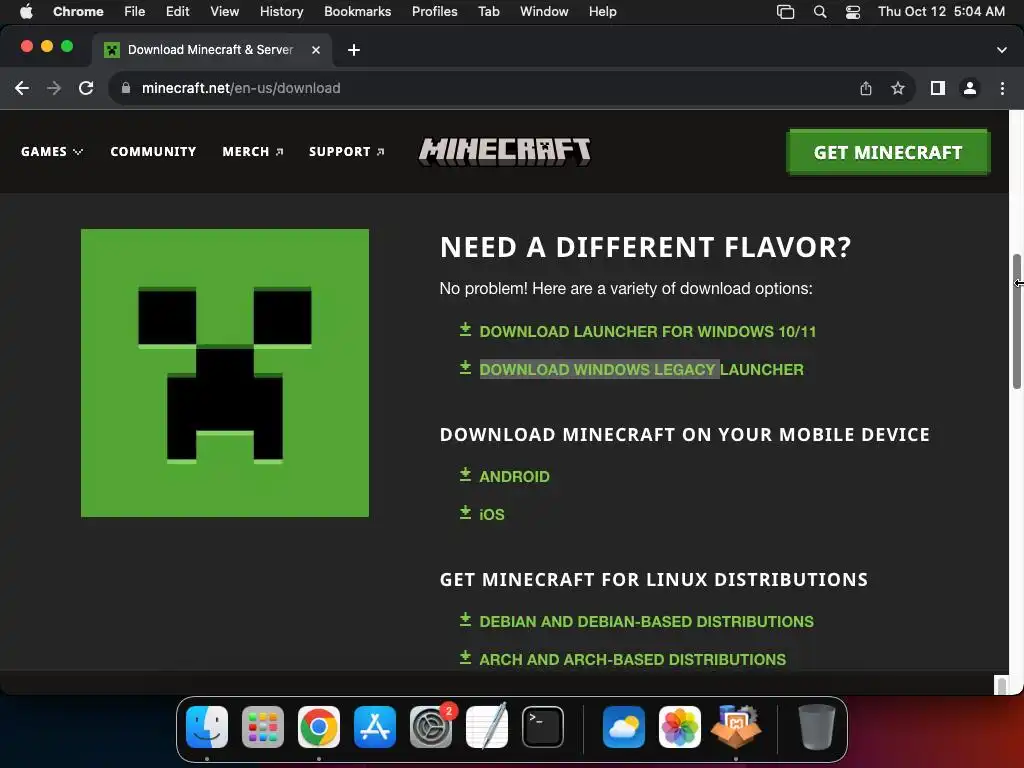
Task: Click the Spotlight search icon in menu bar
Action: [x=820, y=12]
